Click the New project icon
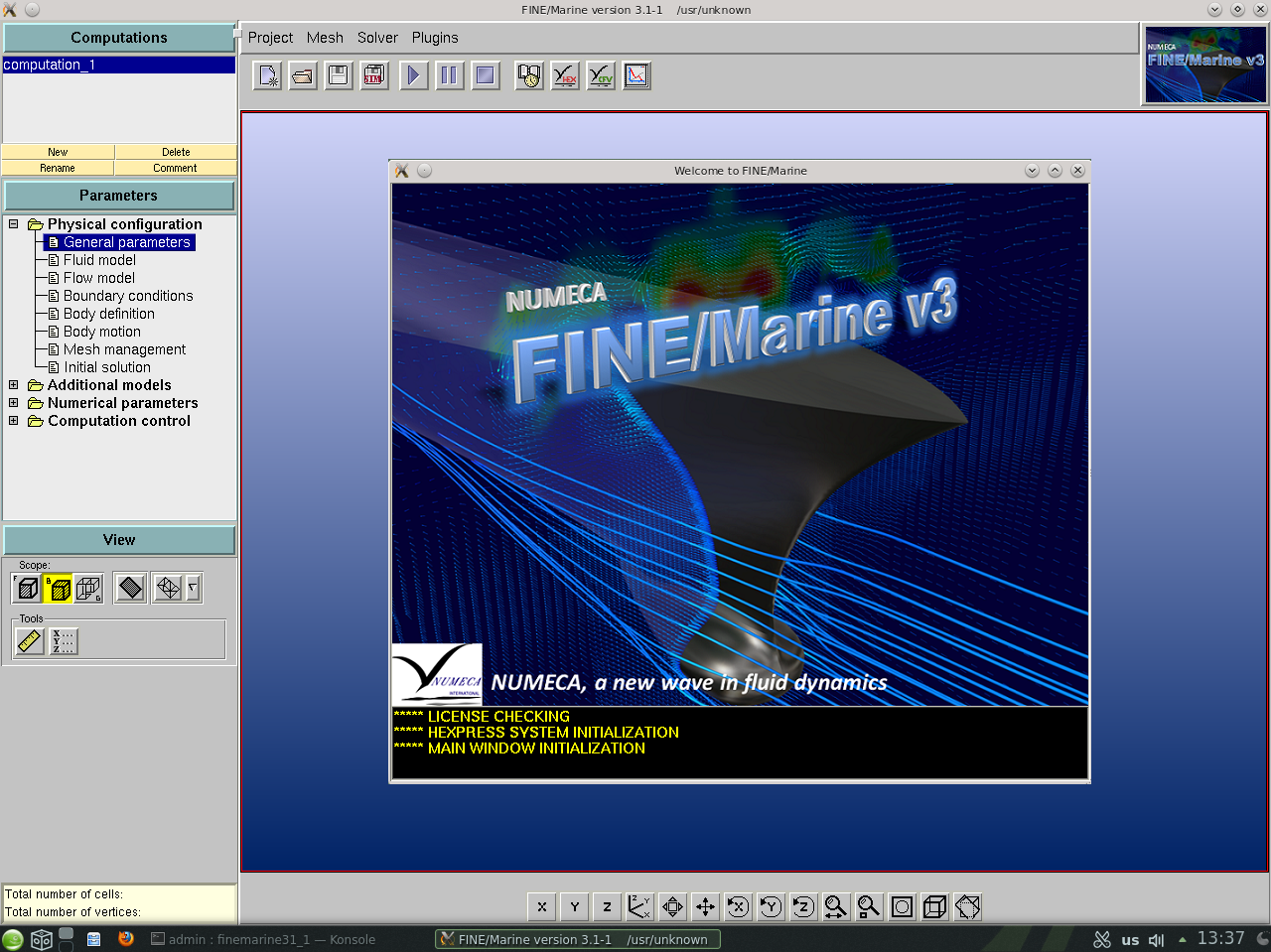 267,75
